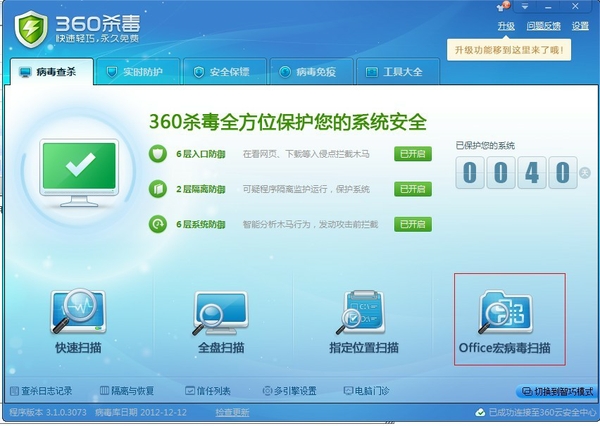Viewport: 600px width, 426px height.
Task: Click the 2层隔离防御 icon
Action: pos(158,189)
